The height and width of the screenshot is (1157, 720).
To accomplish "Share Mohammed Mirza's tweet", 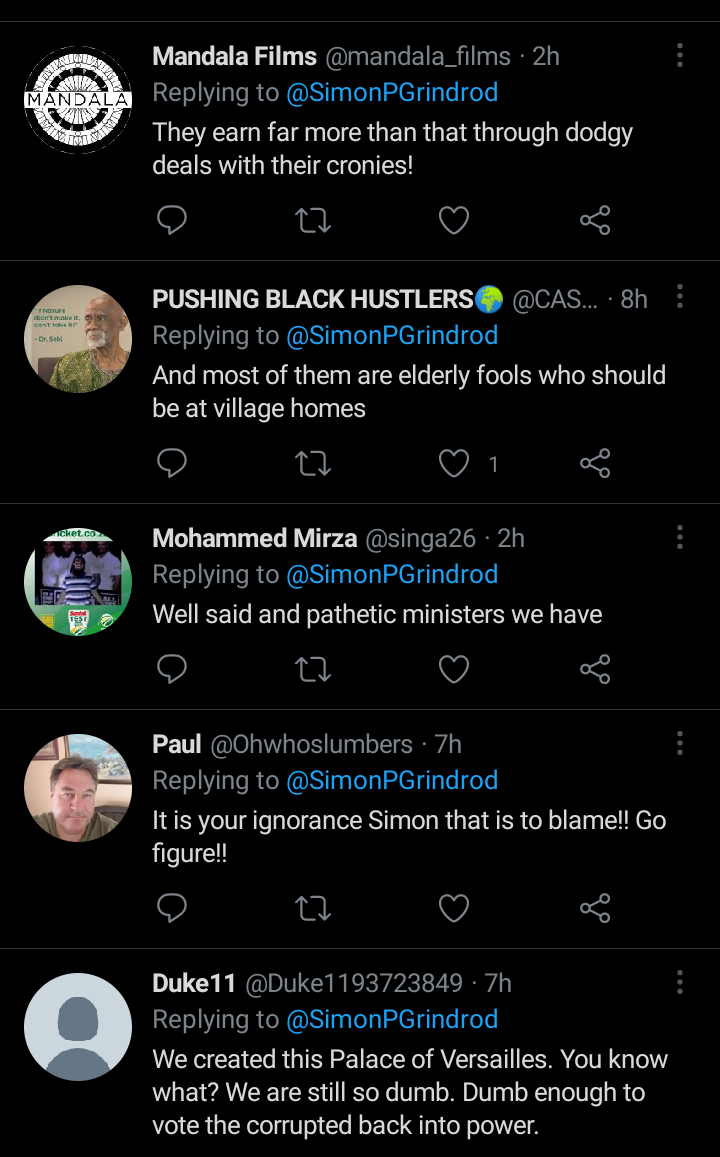I will [595, 669].
